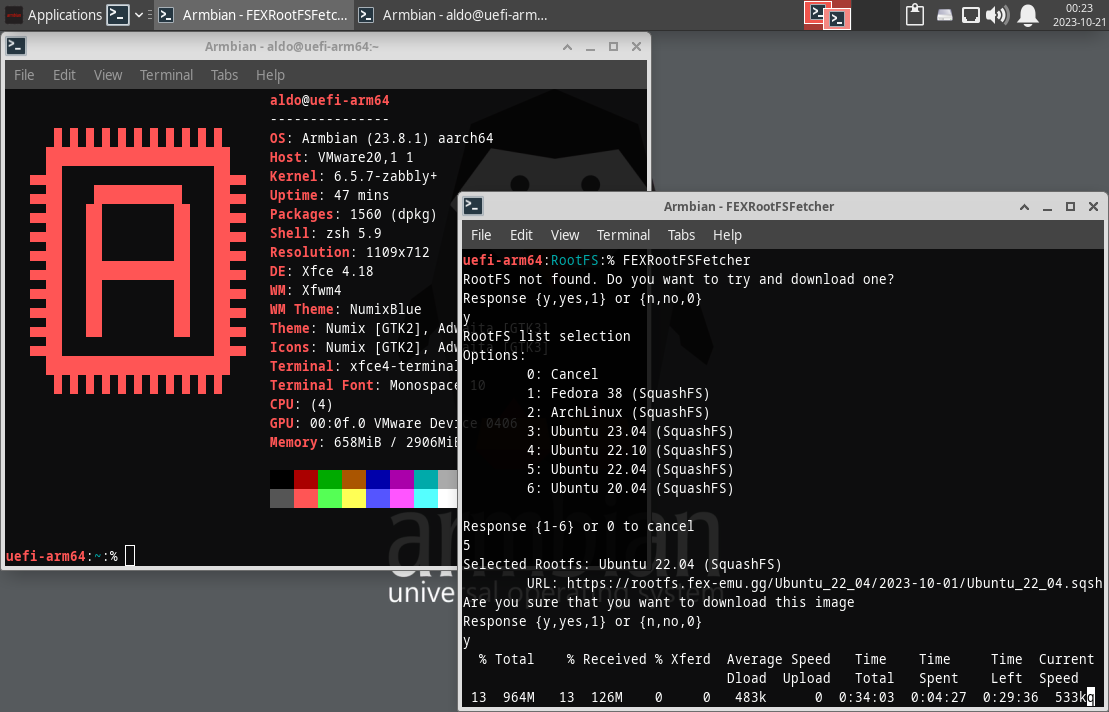
Task: Click the window menu icon of aldo@uefi-arm64 terminal
Action: coord(16,46)
